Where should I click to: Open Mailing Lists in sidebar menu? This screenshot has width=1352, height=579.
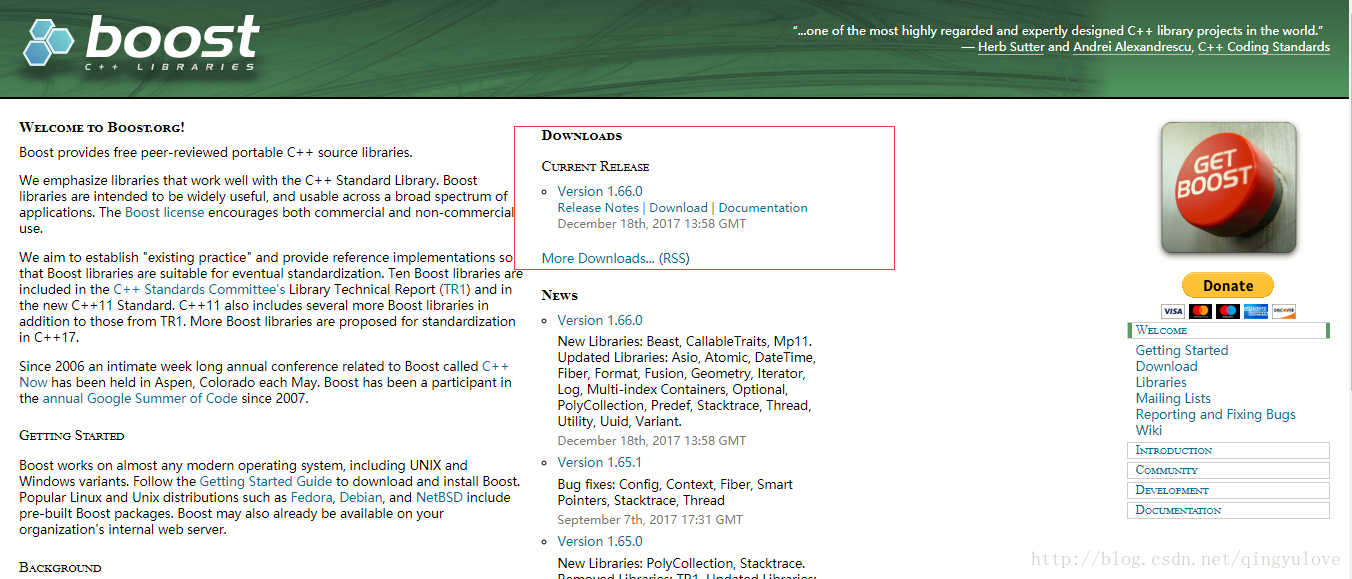tap(1173, 398)
